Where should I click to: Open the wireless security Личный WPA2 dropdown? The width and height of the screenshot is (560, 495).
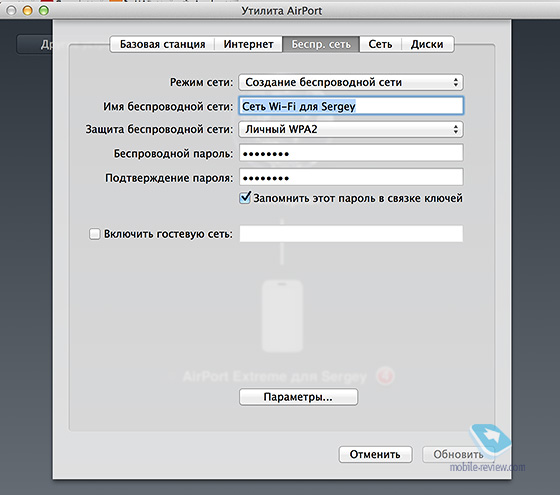pyautogui.click(x=351, y=129)
